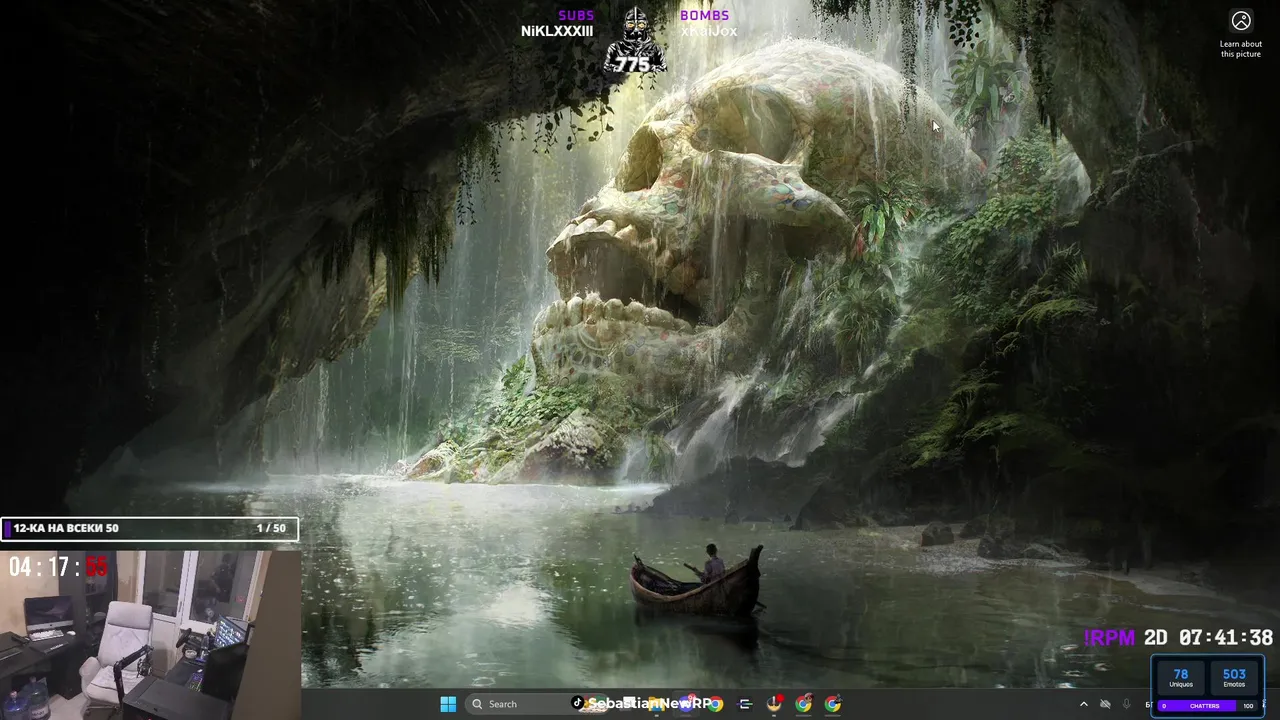This screenshot has height=720, width=1280.
Task: Expand the hidden system tray icons chevron
Action: [x=1084, y=704]
